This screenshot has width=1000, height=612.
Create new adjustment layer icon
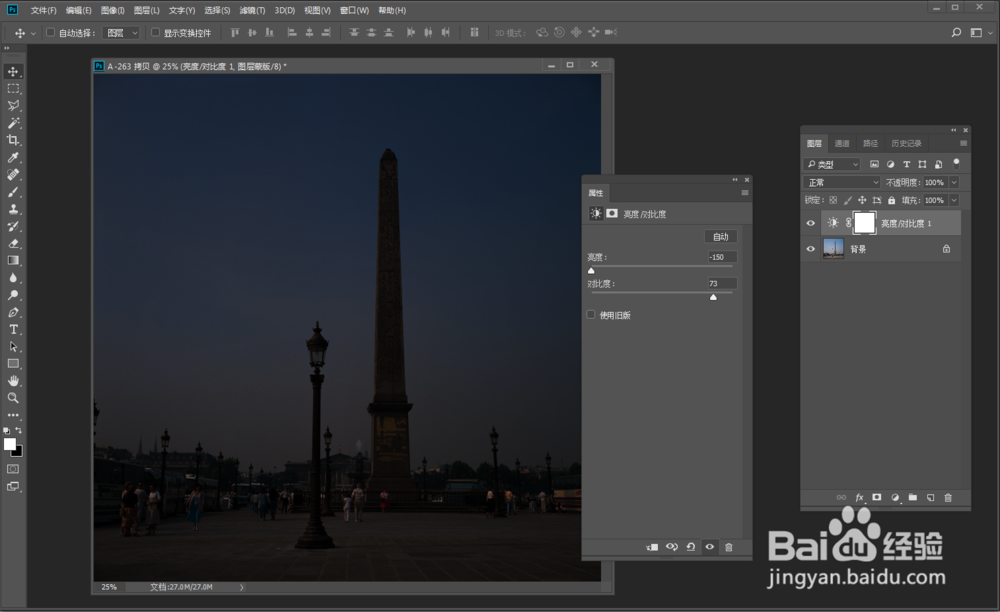895,498
